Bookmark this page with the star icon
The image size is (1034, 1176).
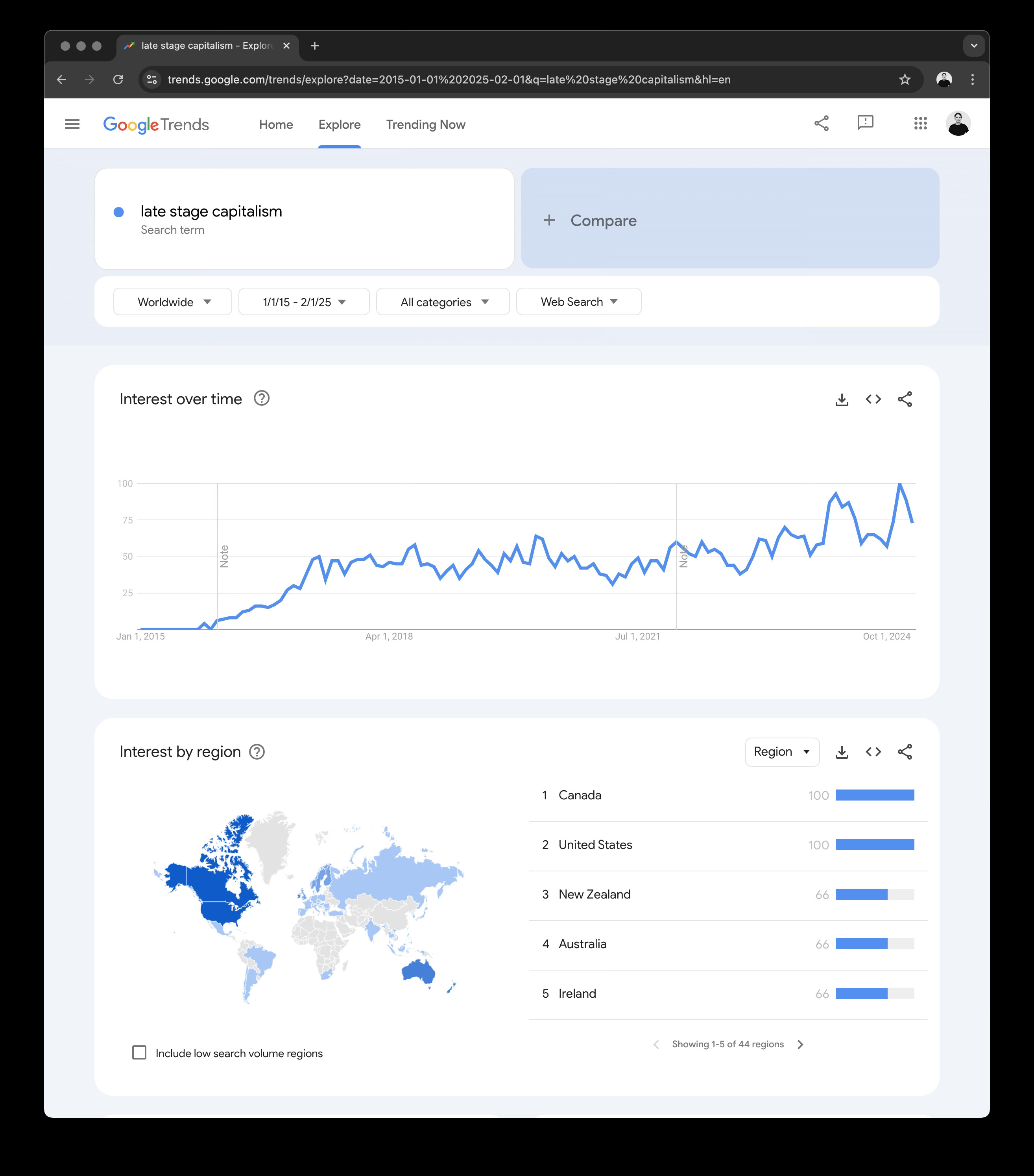905,80
